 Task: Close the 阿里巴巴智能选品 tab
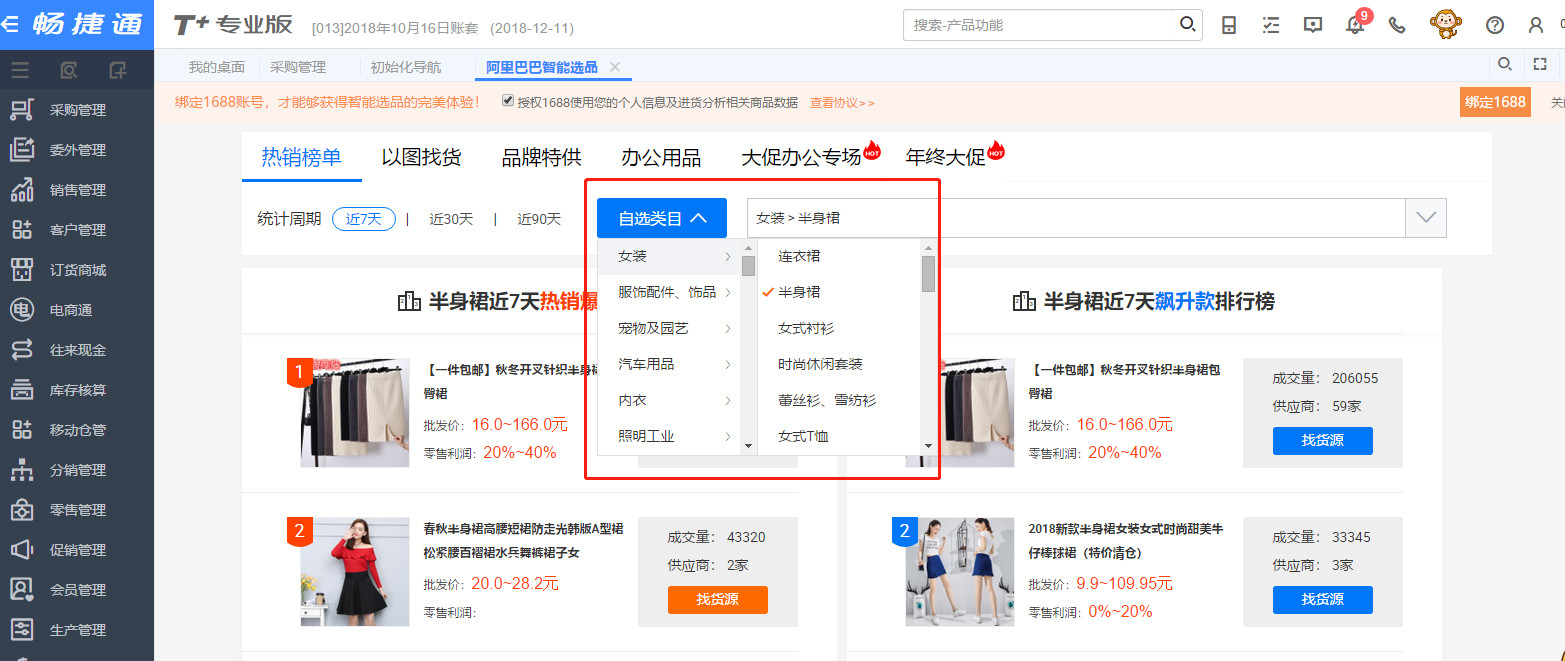click(615, 67)
